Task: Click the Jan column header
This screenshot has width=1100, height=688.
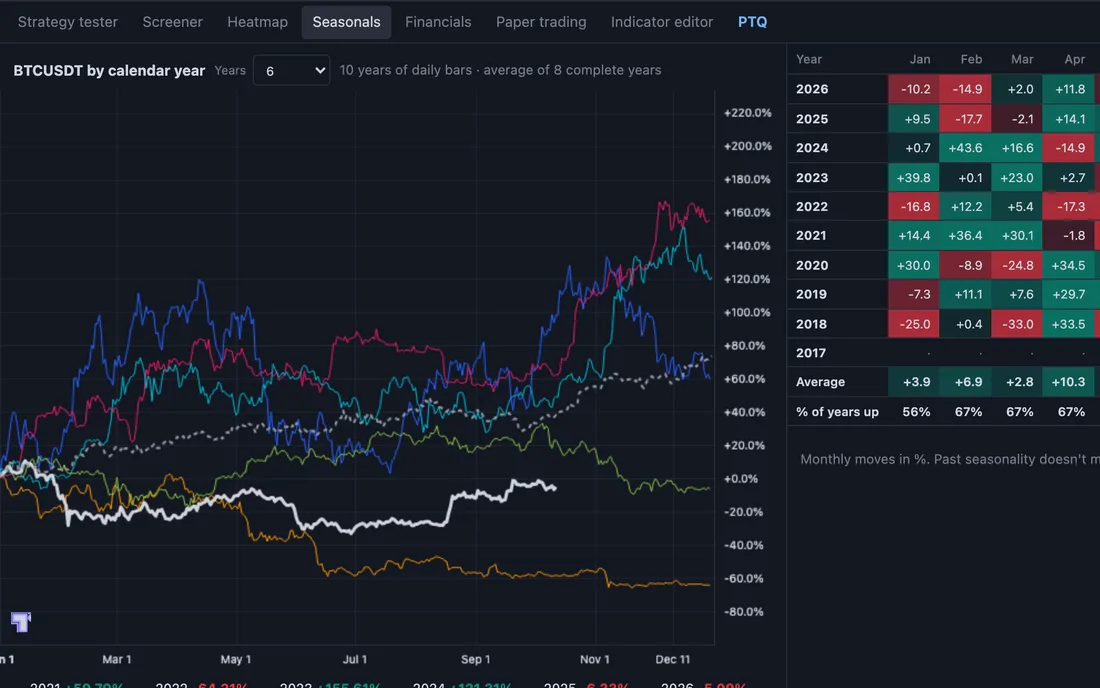Action: (920, 60)
